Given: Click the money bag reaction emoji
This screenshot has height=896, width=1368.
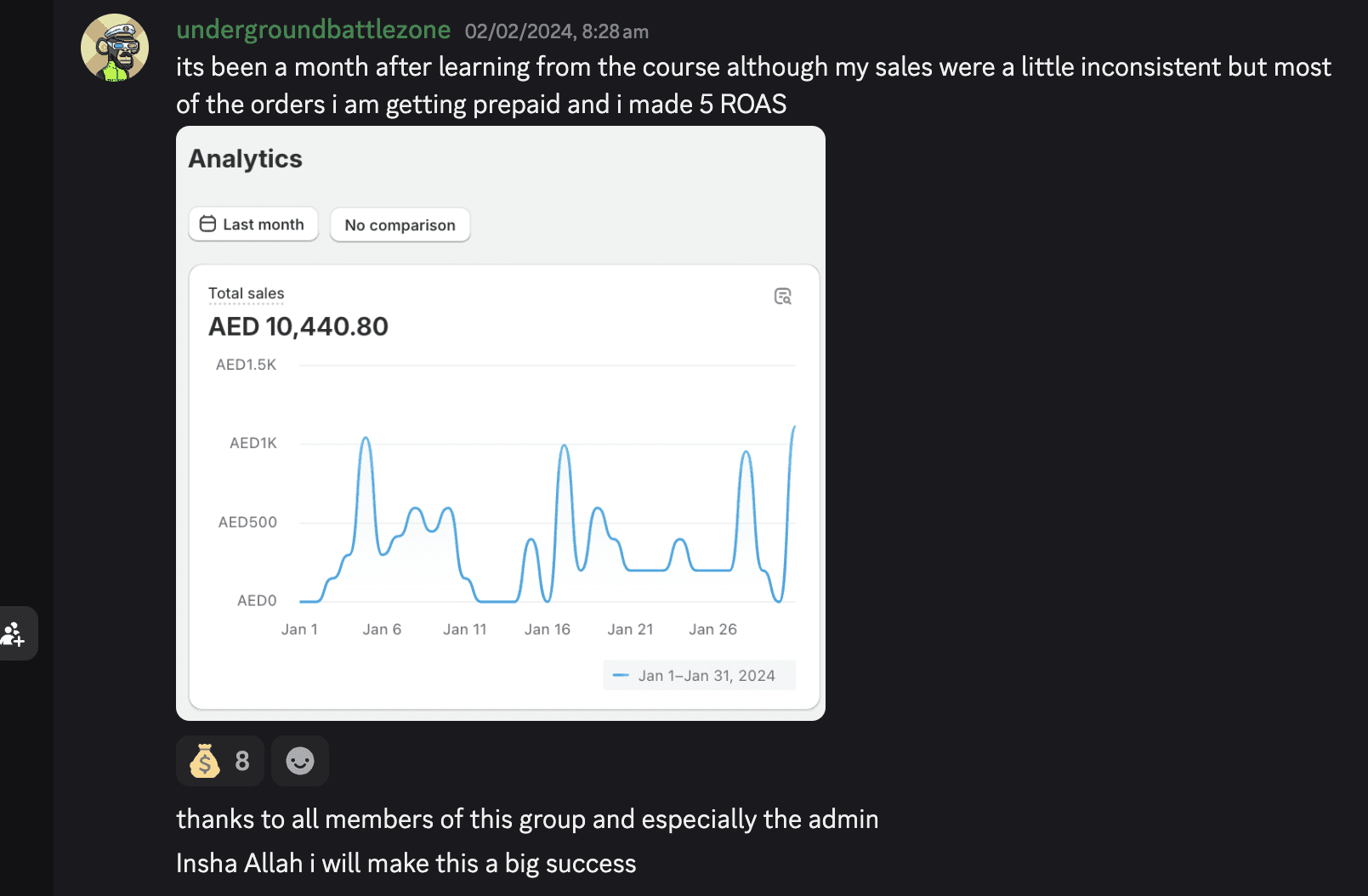Looking at the screenshot, I should (x=205, y=761).
